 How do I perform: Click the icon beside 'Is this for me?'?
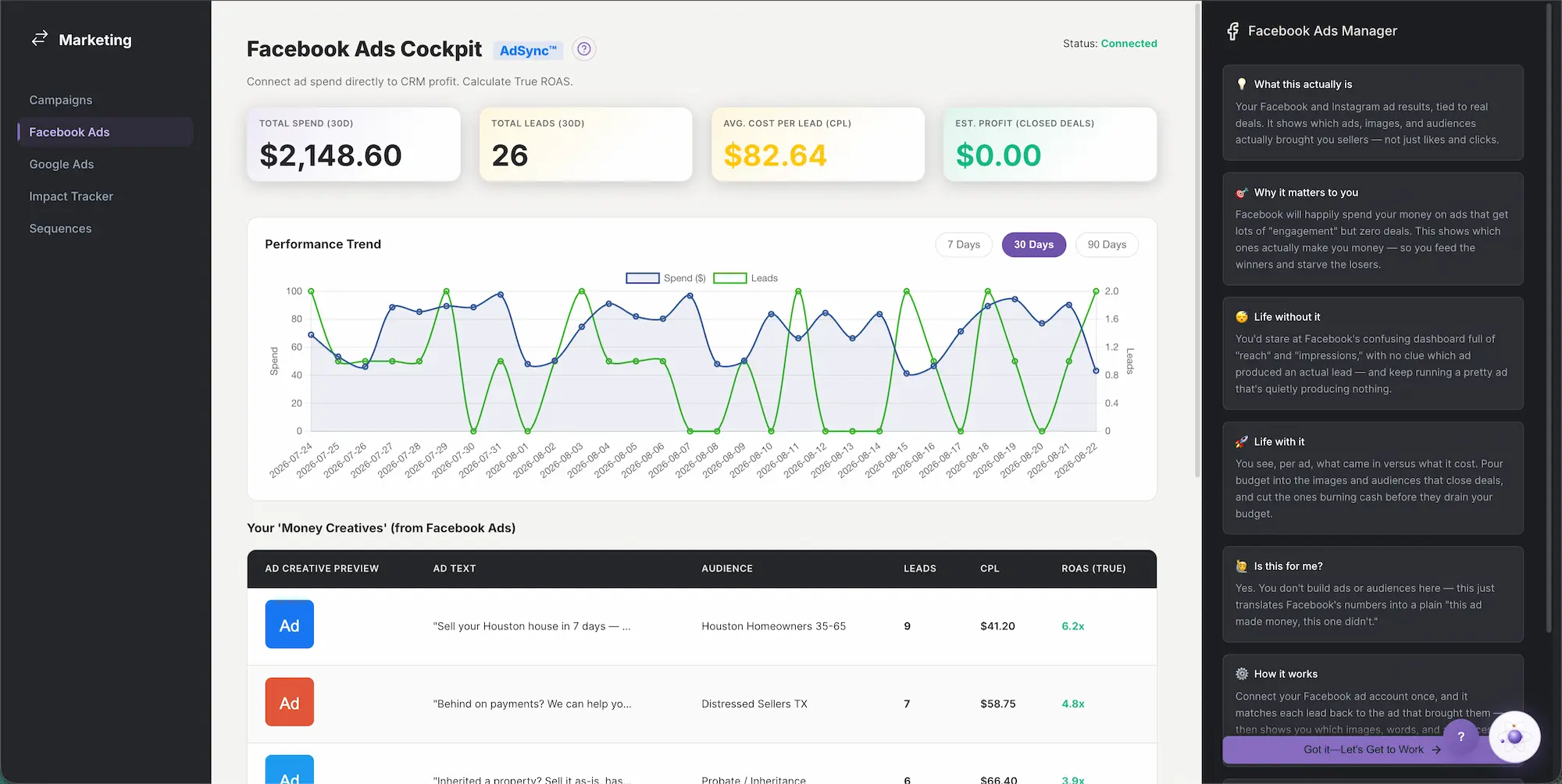coord(1242,566)
